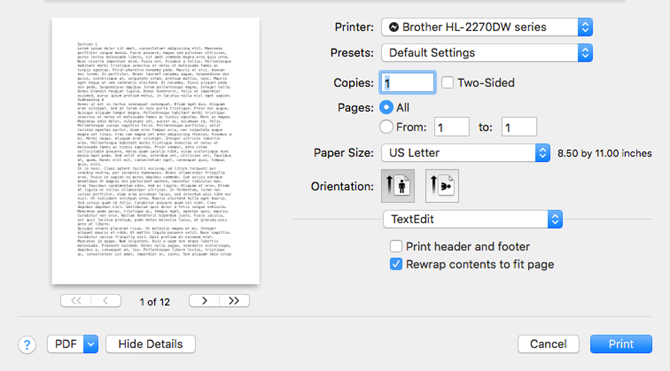Open the TextEdit options dropdown

point(473,219)
